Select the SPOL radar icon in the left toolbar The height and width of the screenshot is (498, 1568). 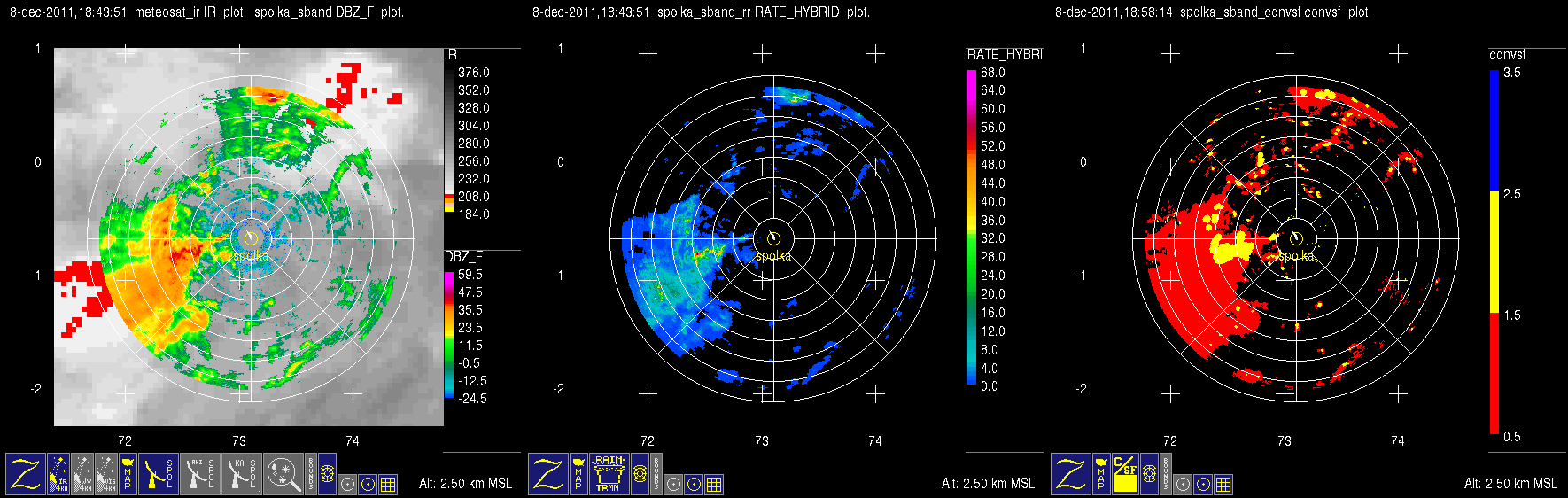pyautogui.click(x=159, y=474)
